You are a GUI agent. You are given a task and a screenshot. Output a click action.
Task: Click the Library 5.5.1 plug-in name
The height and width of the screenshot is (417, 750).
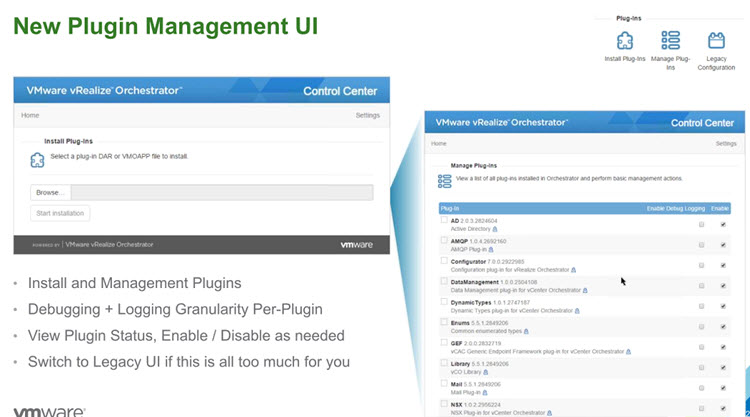(480, 364)
